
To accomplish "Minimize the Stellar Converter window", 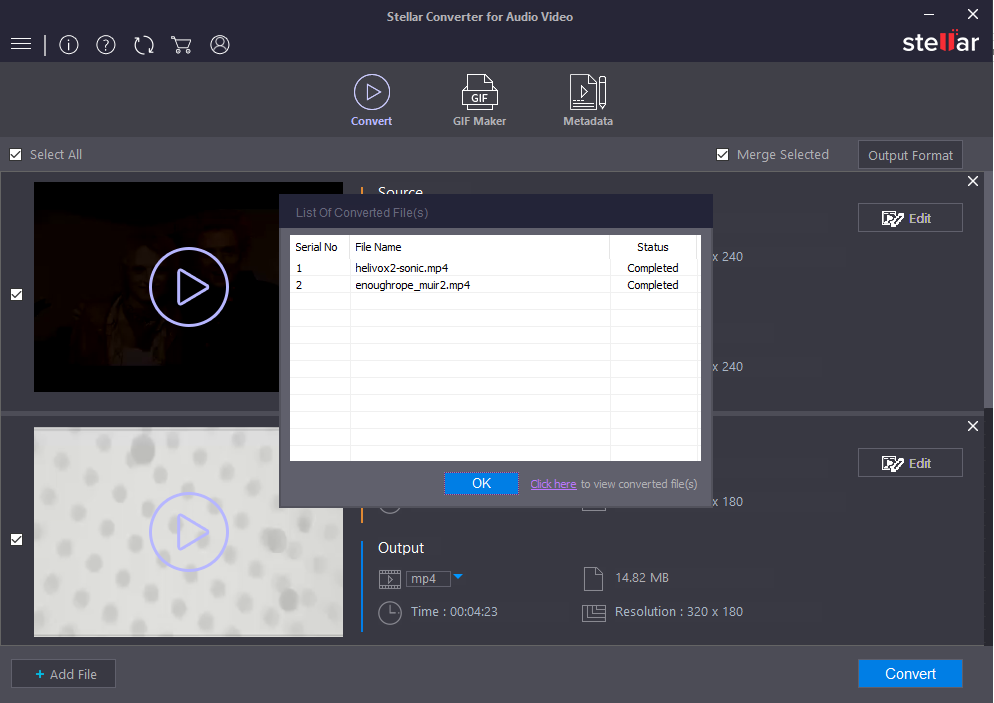I will pos(929,14).
